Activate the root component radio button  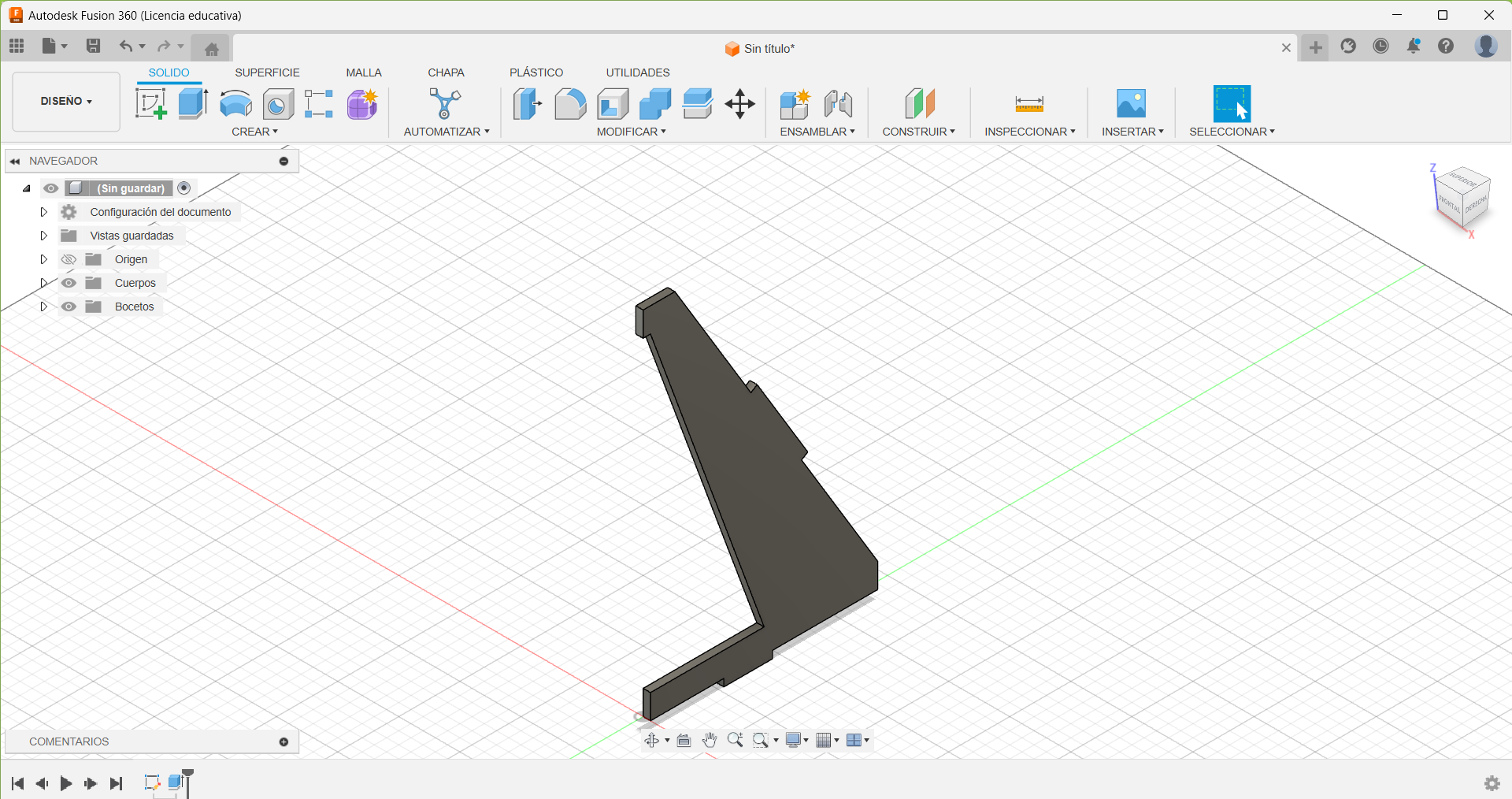184,188
